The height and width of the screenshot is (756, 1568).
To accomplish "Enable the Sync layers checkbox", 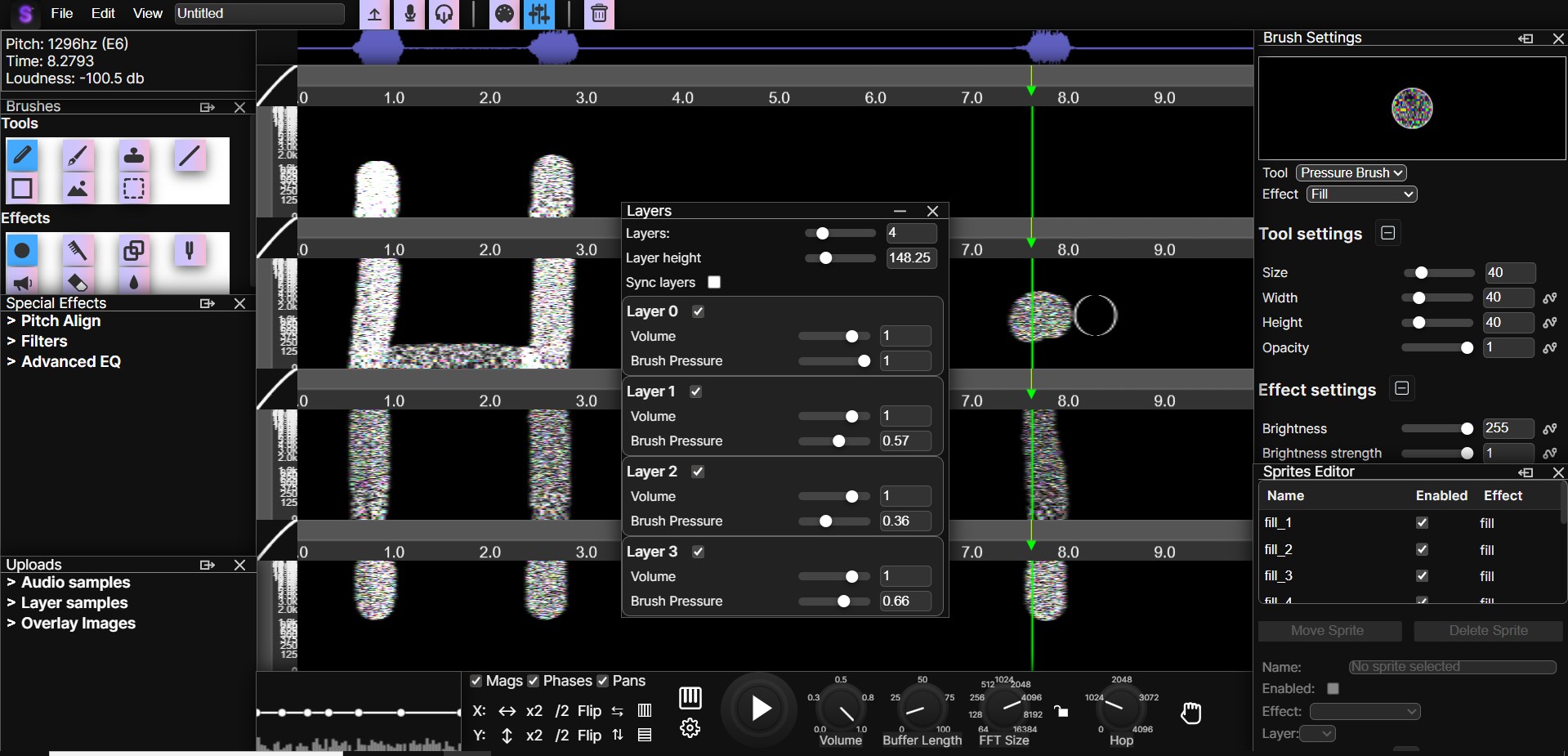I will pyautogui.click(x=714, y=282).
